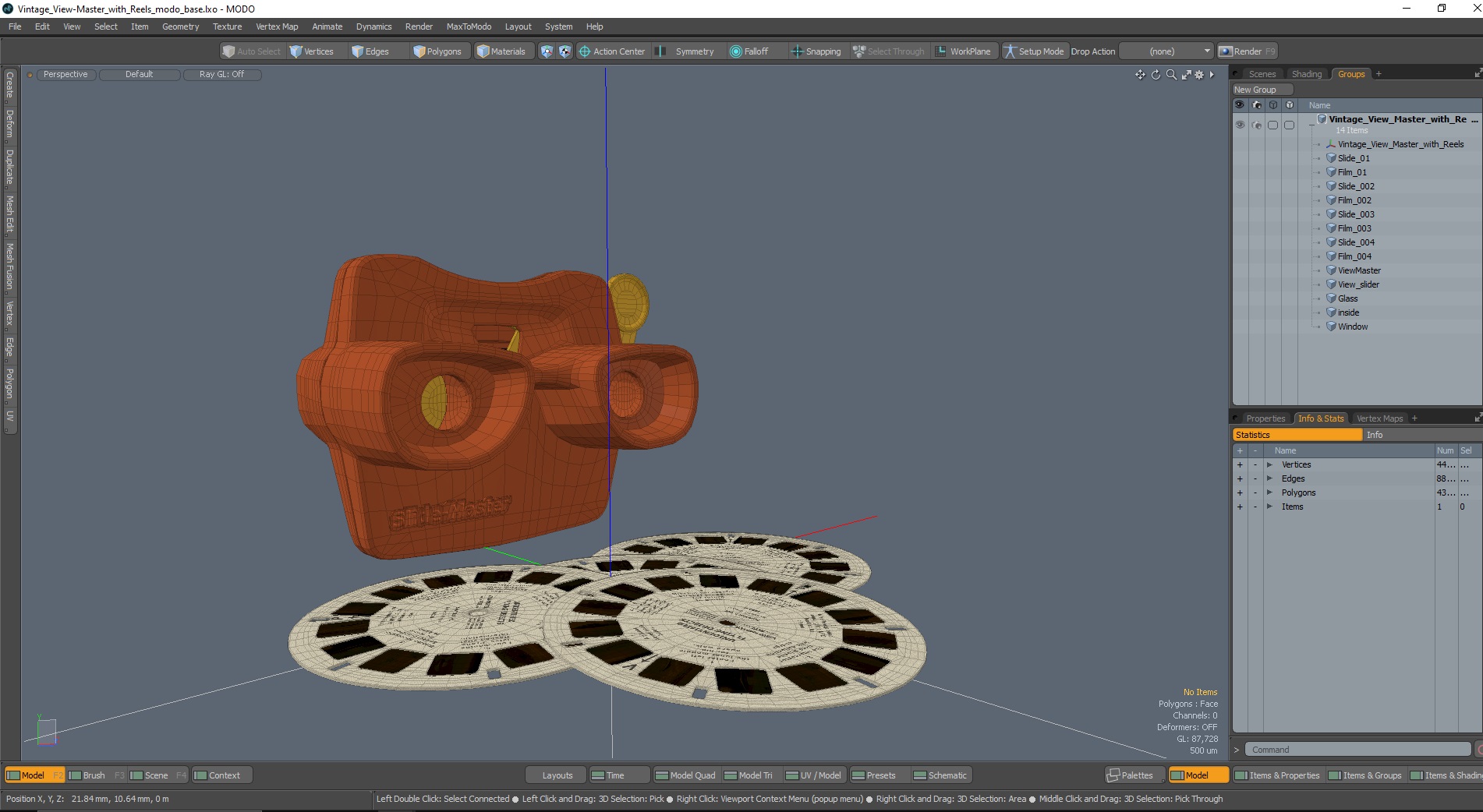Activate Polygons selection mode

438,51
